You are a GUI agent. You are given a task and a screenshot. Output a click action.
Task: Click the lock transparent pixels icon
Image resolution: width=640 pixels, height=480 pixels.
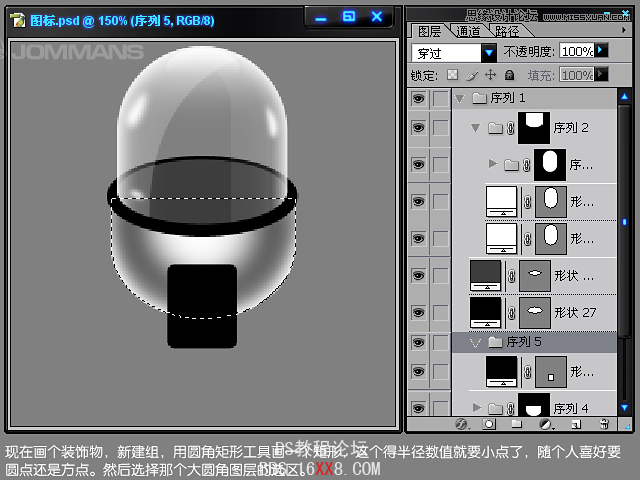[452, 75]
